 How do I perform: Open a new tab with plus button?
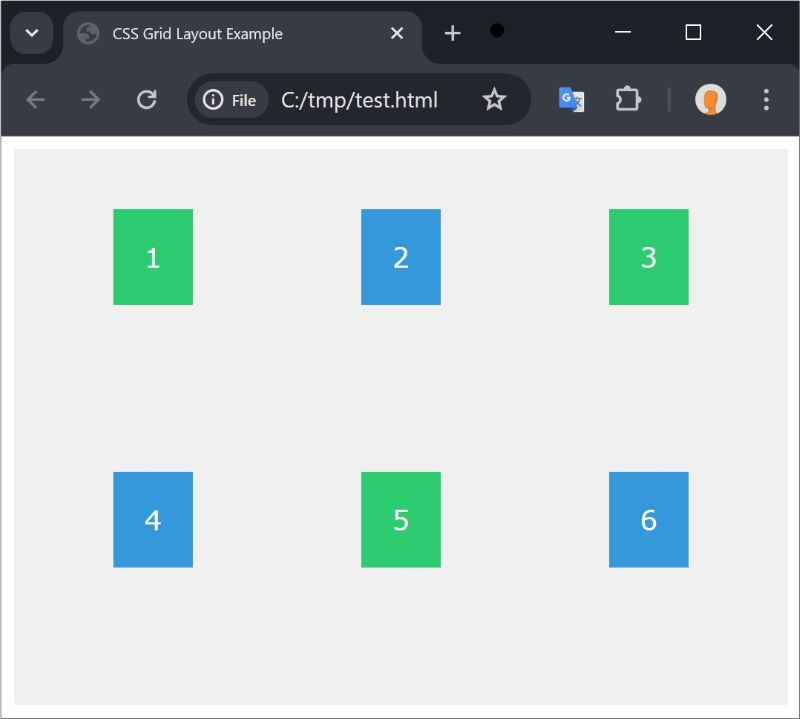[452, 34]
